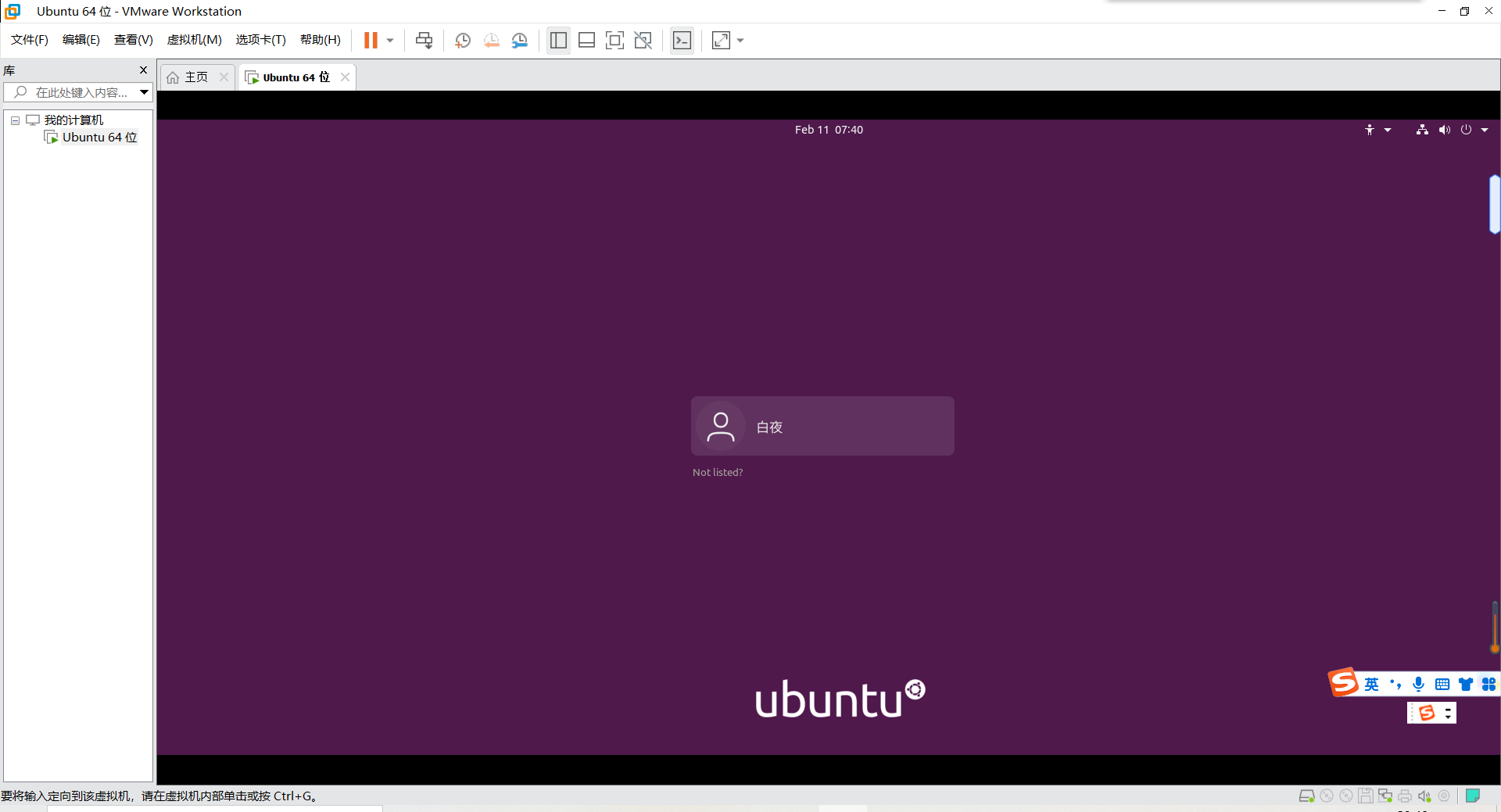This screenshot has height=812, width=1501.
Task: Open the Sogou soft keyboard icon
Action: point(1442,685)
